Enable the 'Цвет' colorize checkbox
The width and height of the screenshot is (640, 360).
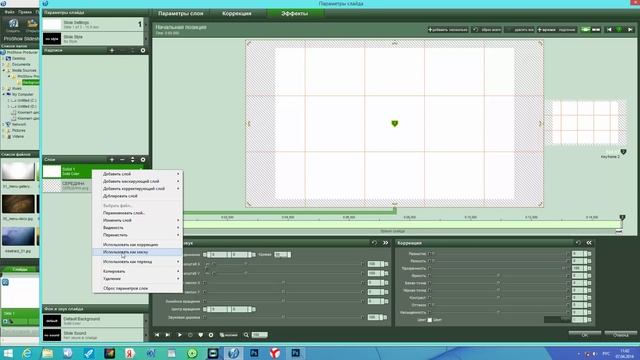429,320
